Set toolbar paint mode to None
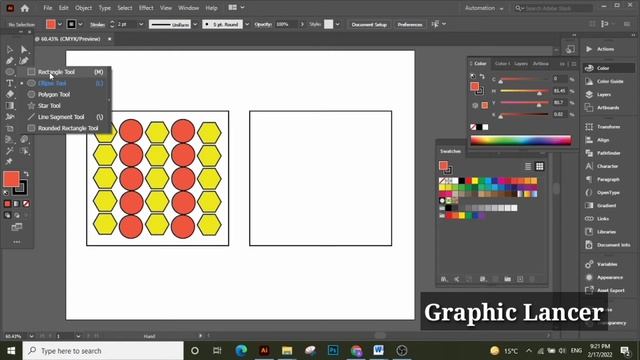 tap(26, 204)
